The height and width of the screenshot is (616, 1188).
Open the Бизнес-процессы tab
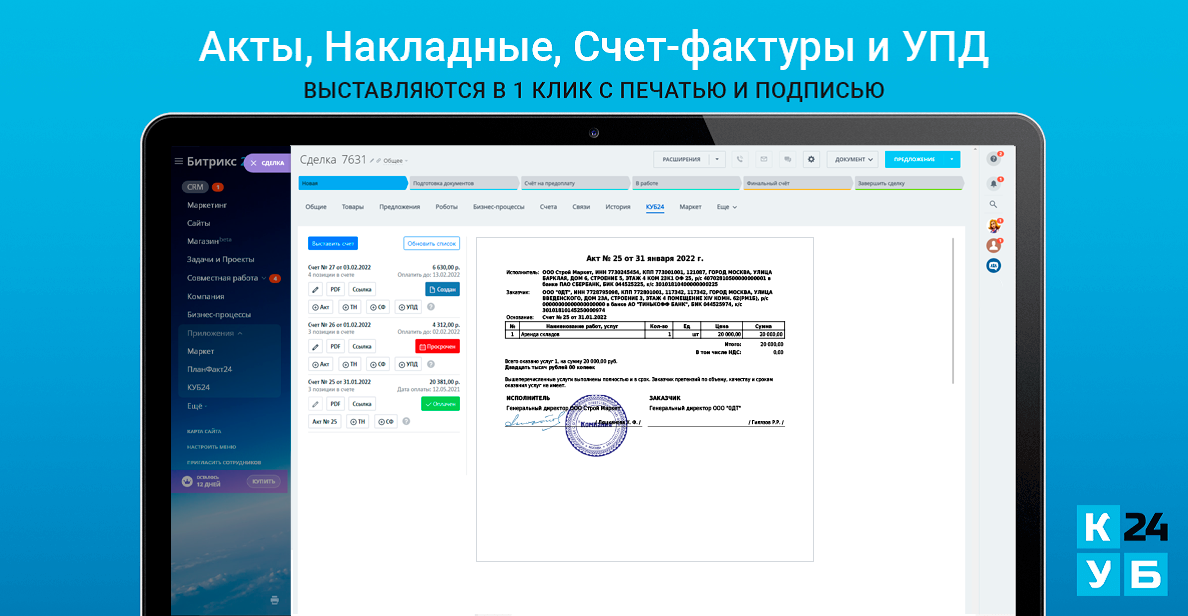coord(499,207)
